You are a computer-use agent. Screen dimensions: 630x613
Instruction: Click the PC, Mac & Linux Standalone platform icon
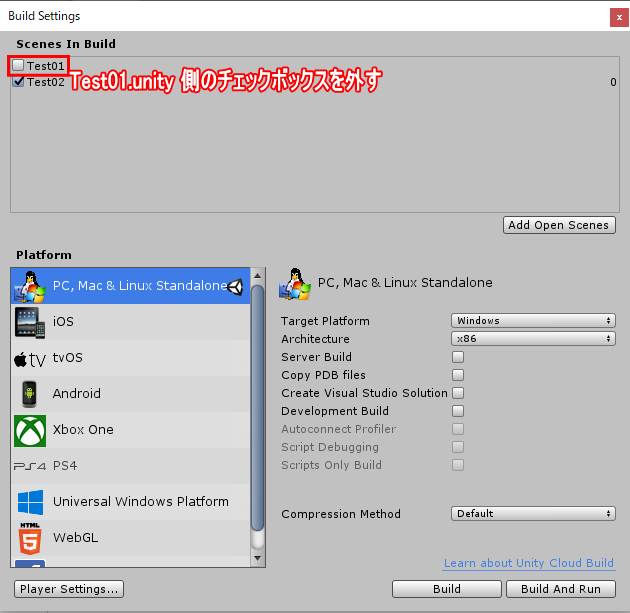pos(30,286)
